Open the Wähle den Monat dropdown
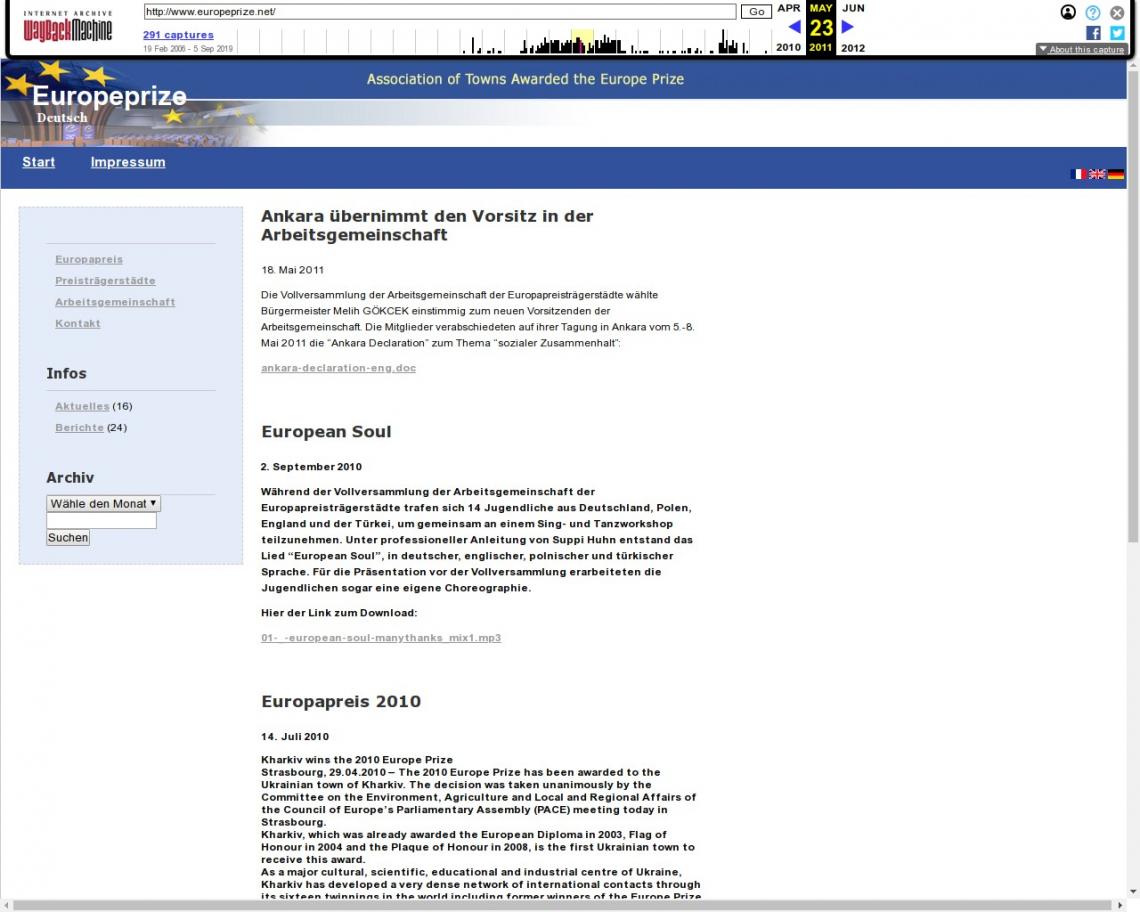 [103, 503]
